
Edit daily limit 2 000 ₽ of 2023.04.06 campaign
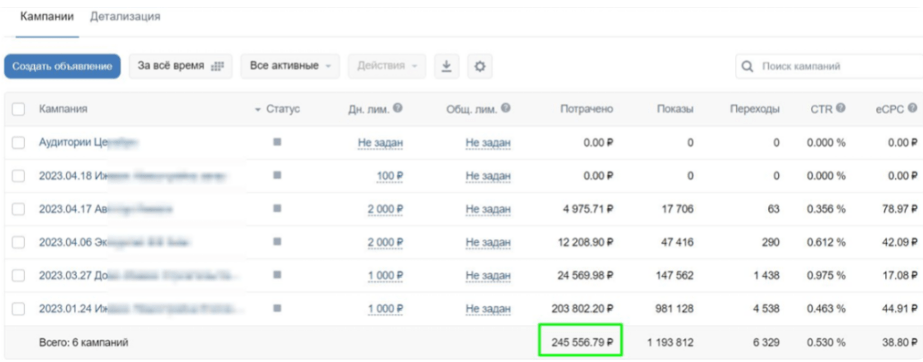(x=386, y=242)
